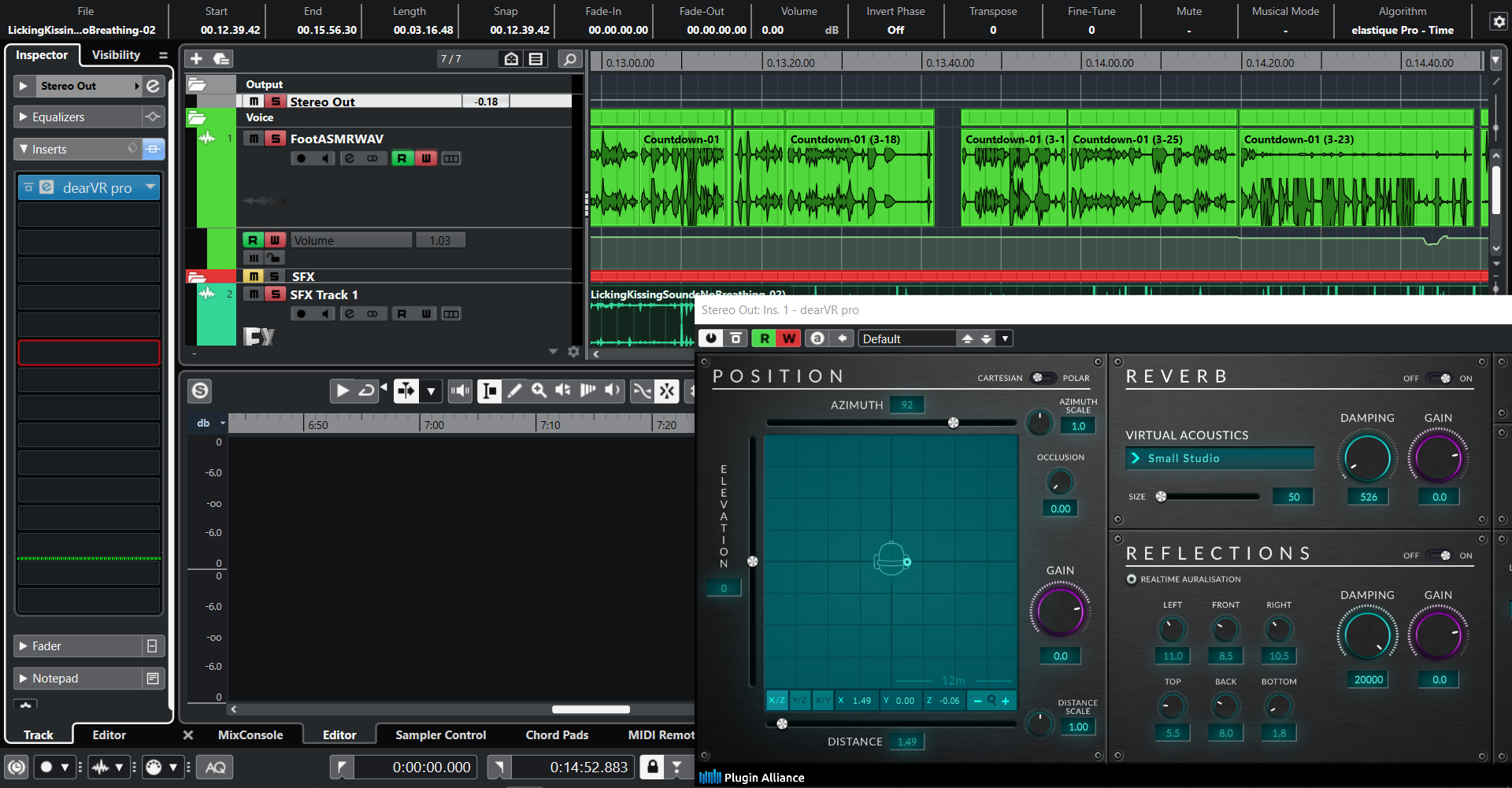Viewport: 1512px width, 788px height.
Task: Open the Chord Pads tab
Action: pos(557,734)
